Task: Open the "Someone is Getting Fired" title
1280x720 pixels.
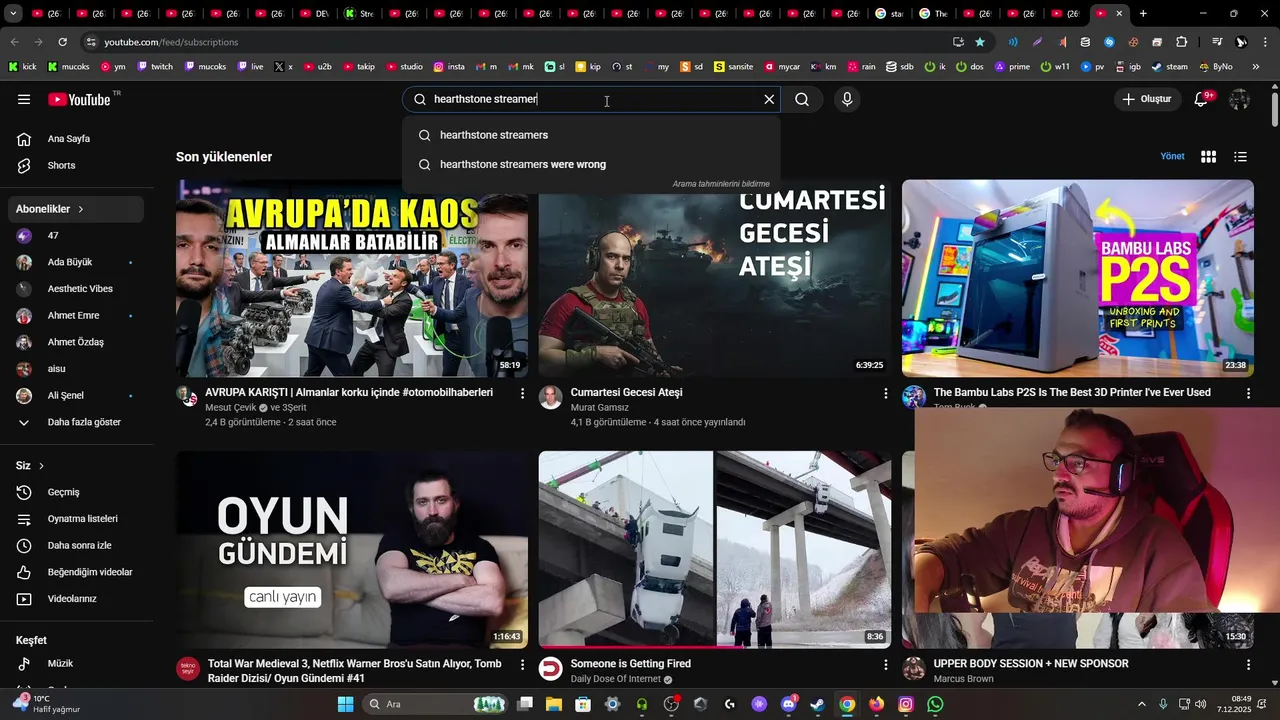Action: [x=631, y=664]
